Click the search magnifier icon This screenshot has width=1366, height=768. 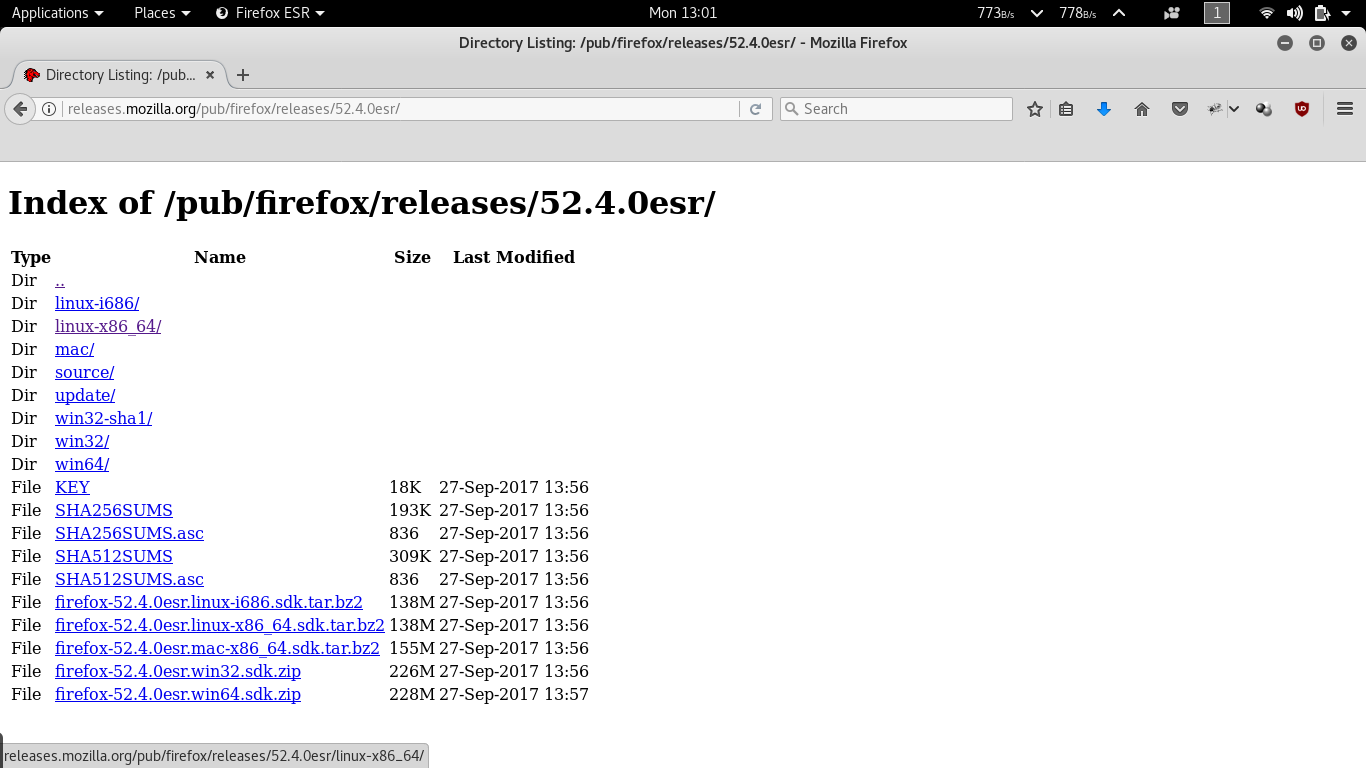tap(791, 109)
